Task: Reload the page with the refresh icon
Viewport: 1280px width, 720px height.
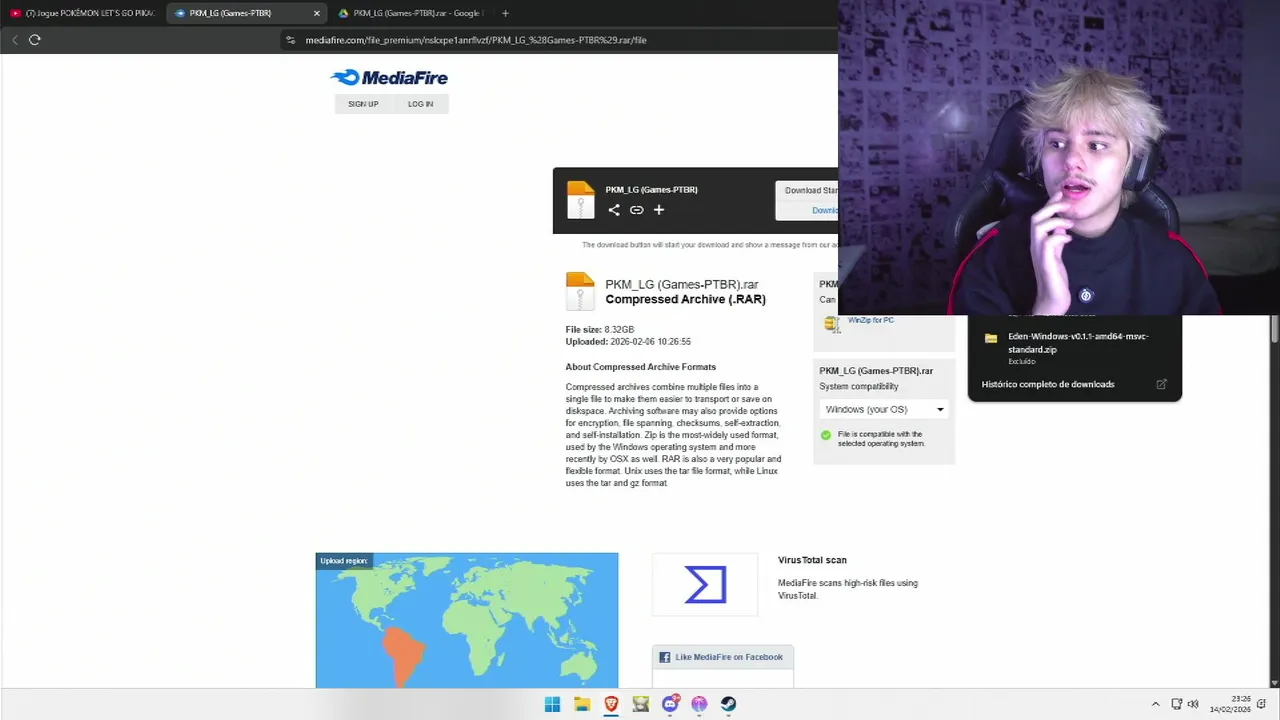Action: click(x=35, y=40)
